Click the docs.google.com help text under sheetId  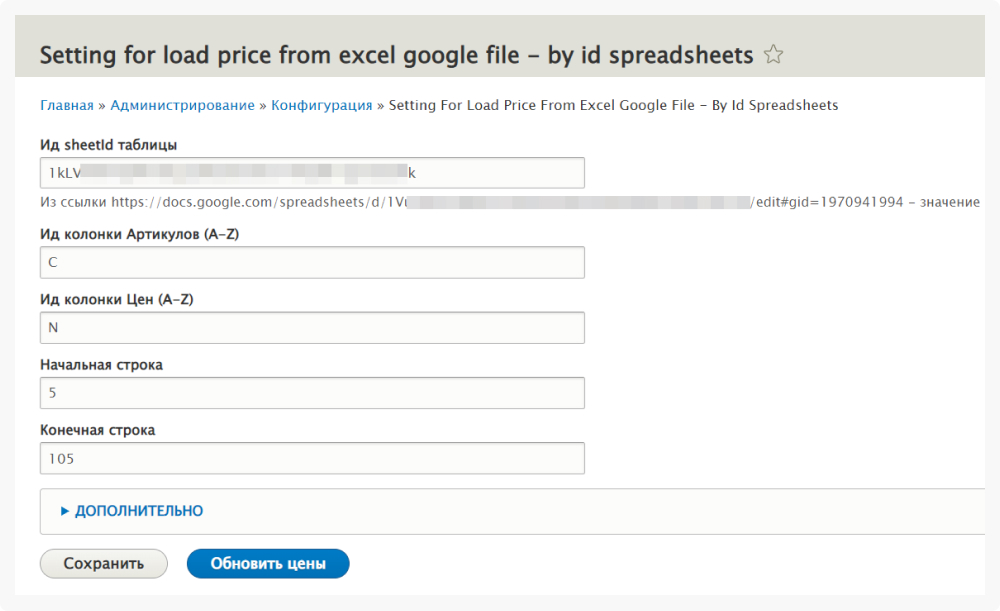pos(500,202)
